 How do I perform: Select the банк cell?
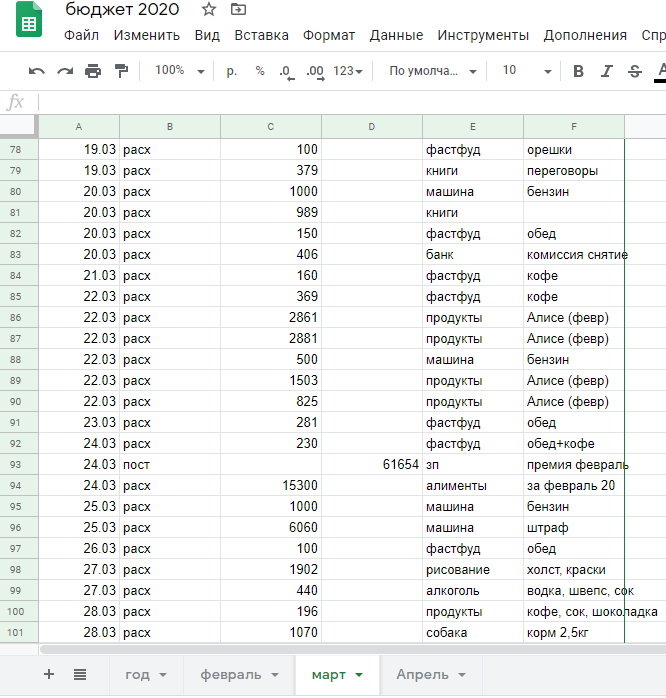(473, 254)
